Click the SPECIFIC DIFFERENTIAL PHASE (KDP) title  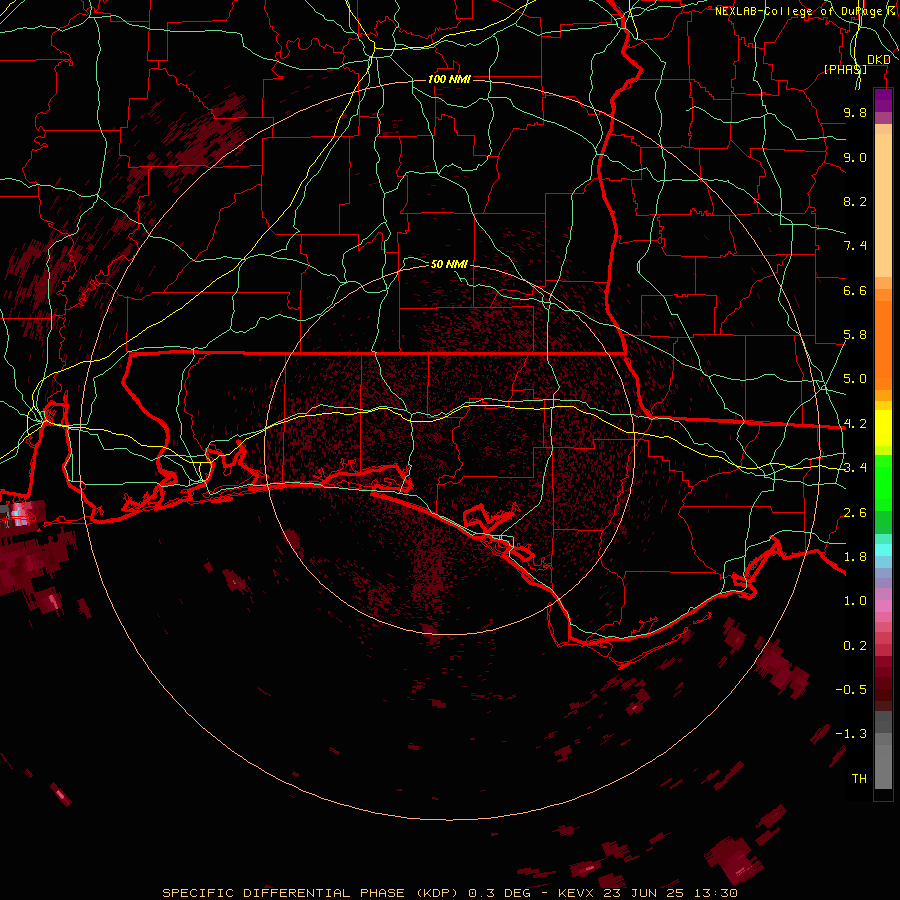click(308, 893)
